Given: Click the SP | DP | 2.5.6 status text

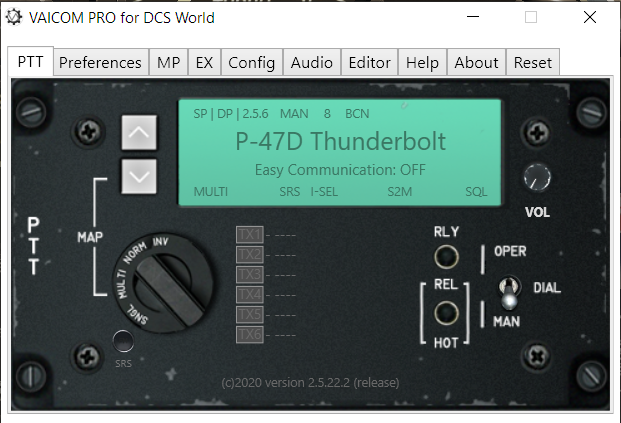Looking at the screenshot, I should coord(230,114).
